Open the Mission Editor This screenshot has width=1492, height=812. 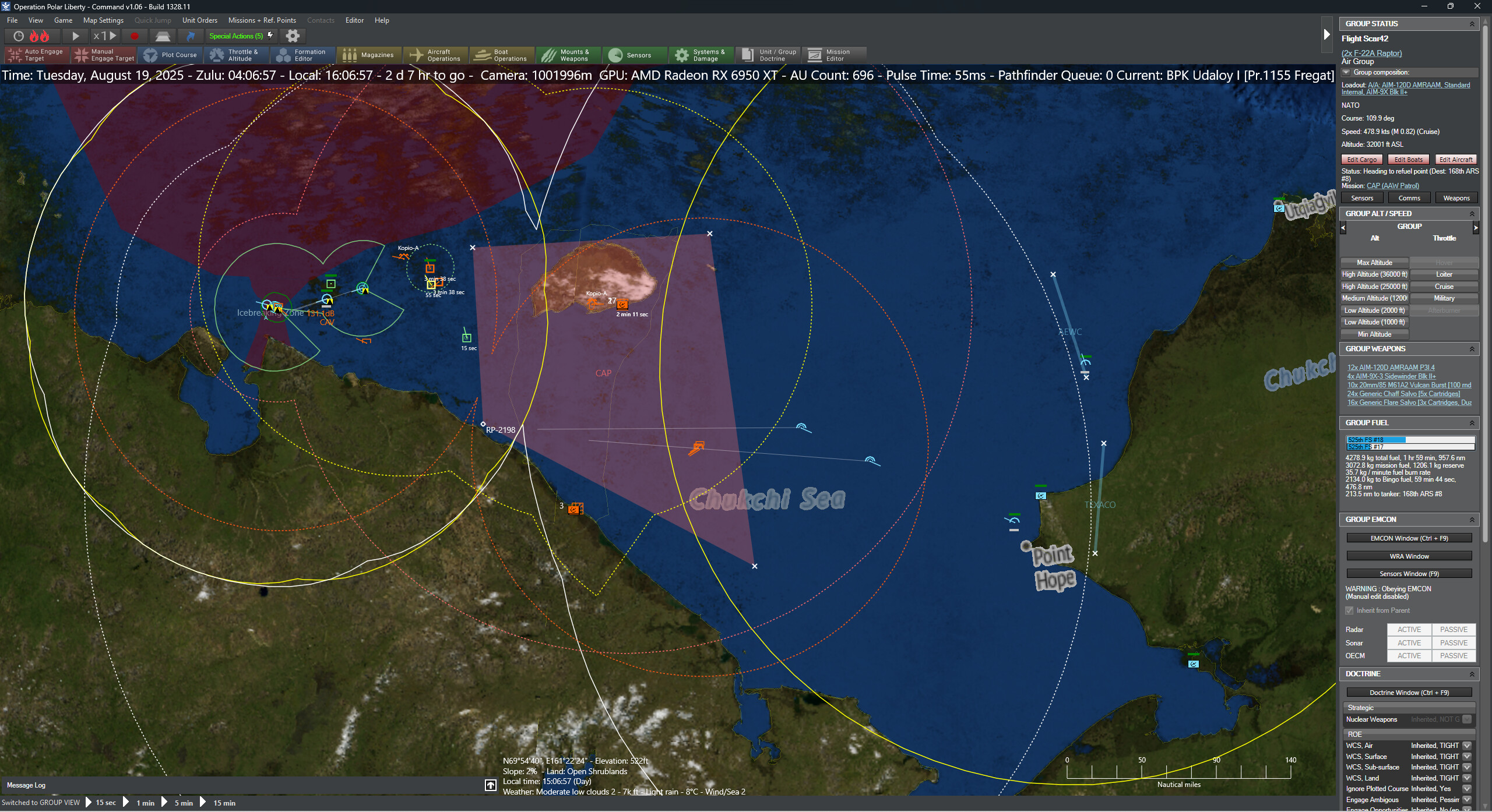click(835, 54)
